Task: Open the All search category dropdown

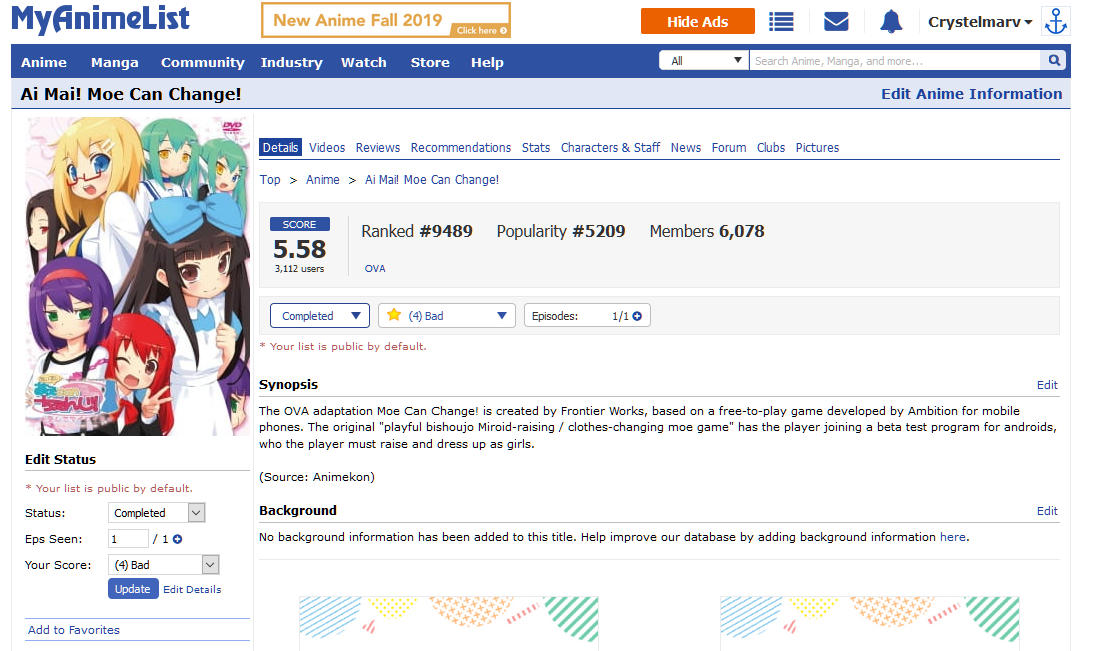Action: click(703, 61)
